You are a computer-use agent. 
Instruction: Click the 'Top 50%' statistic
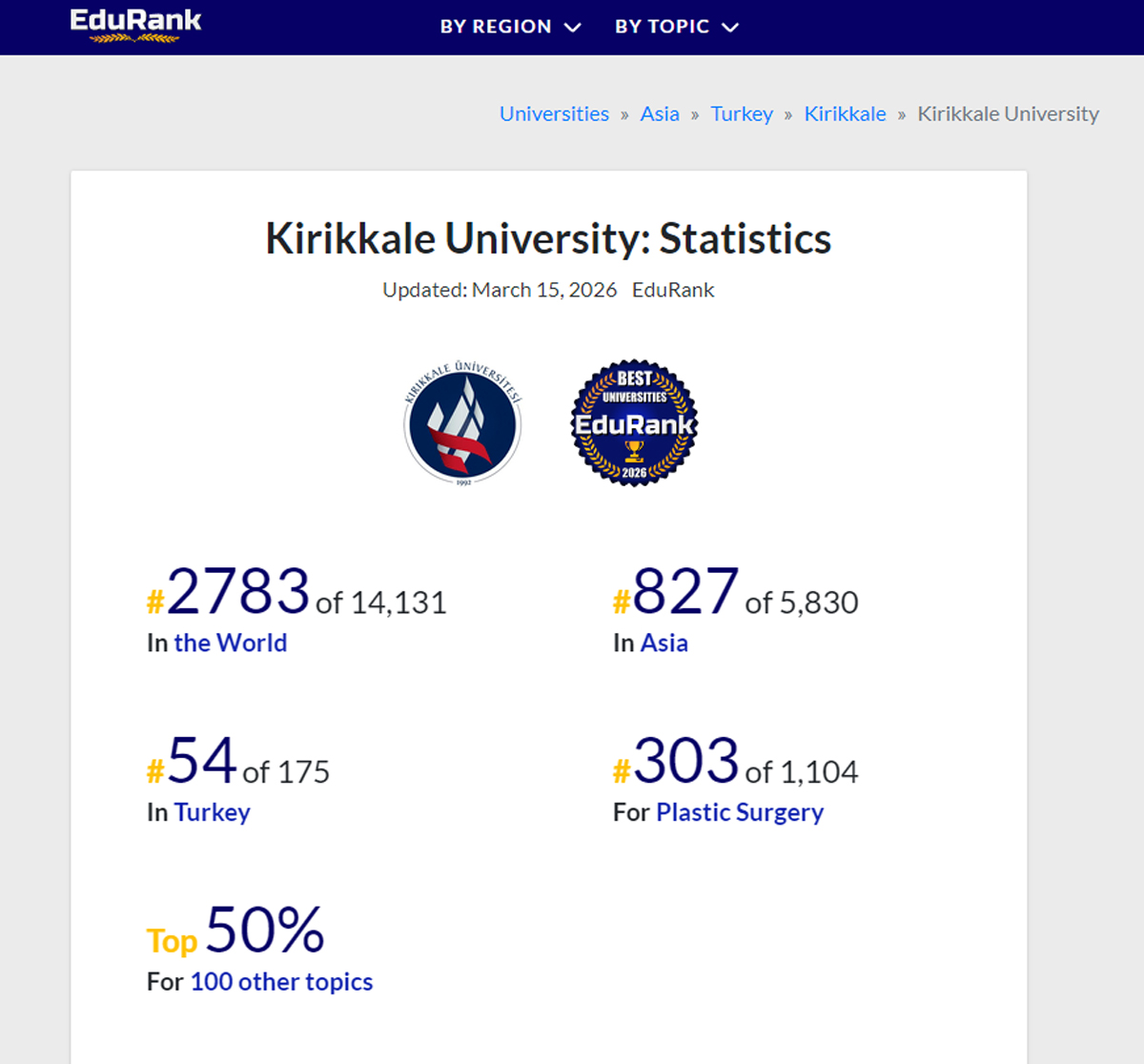(x=235, y=930)
